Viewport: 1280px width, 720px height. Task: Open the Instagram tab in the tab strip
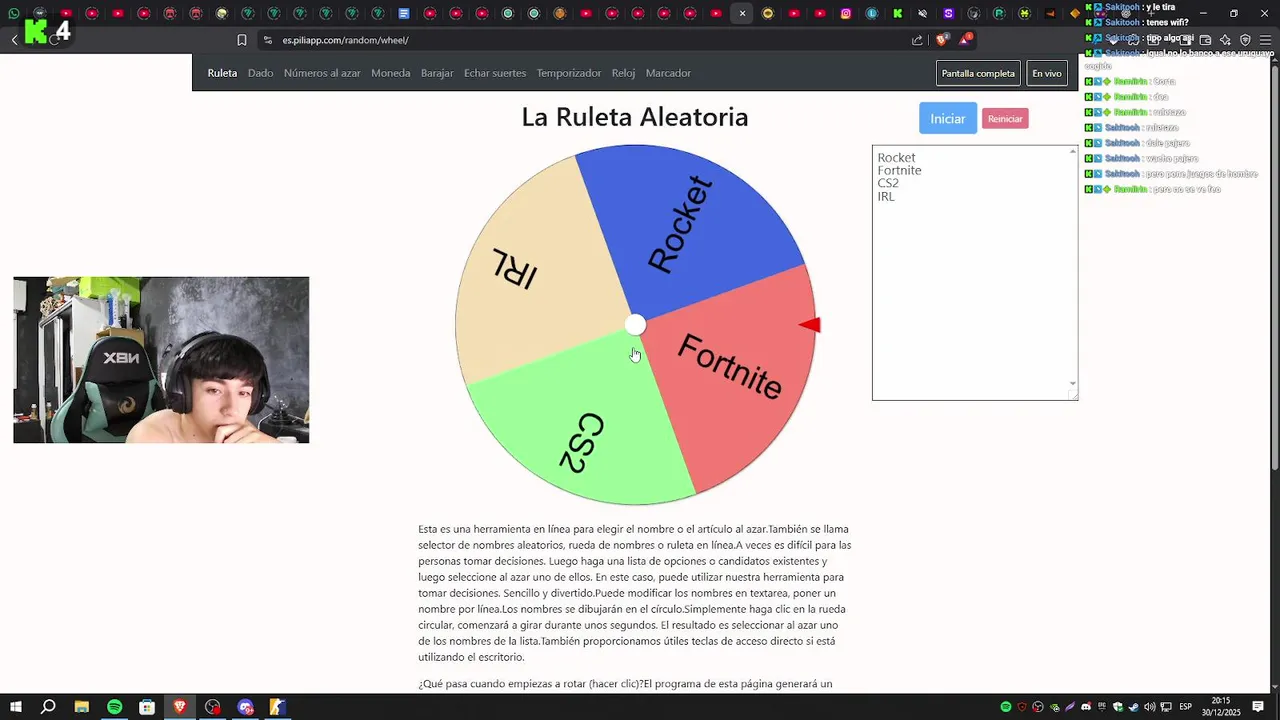point(846,14)
